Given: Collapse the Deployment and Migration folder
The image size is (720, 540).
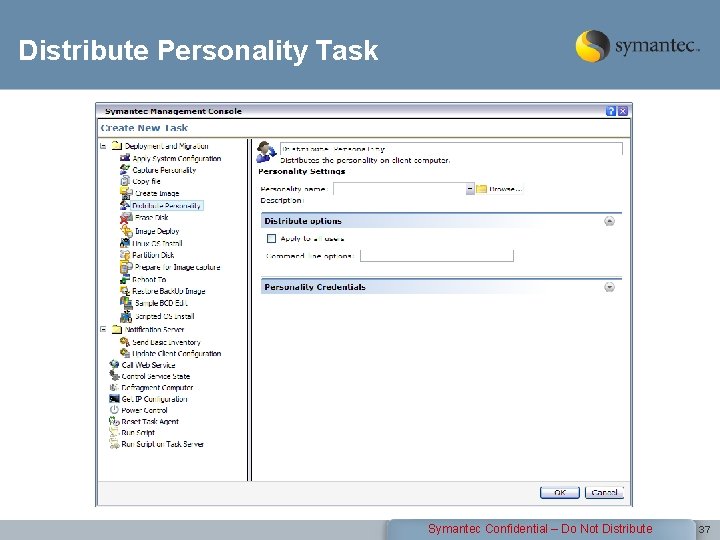Looking at the screenshot, I should point(103,146).
